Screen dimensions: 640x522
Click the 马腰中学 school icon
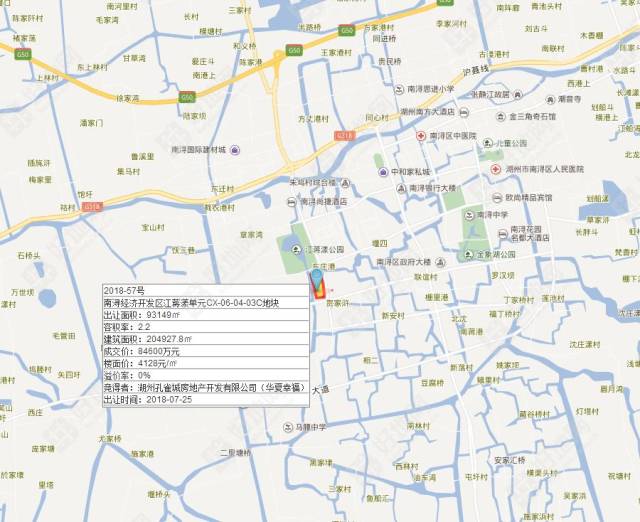coord(288,427)
